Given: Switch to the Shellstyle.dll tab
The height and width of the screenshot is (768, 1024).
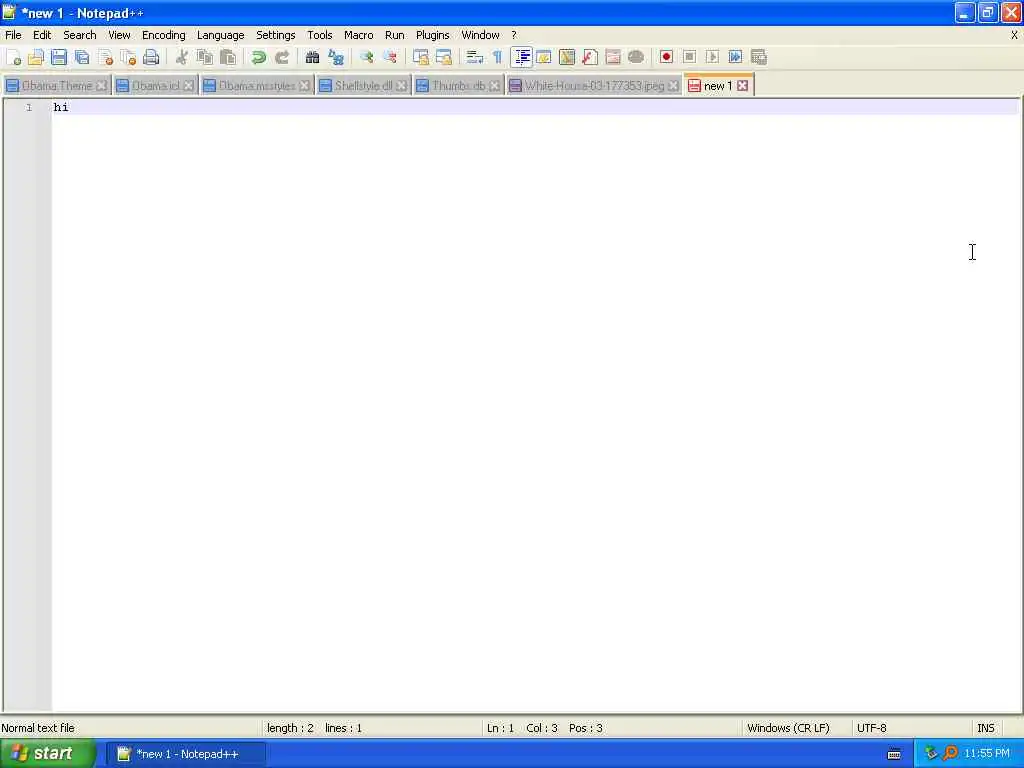Looking at the screenshot, I should pos(363,86).
